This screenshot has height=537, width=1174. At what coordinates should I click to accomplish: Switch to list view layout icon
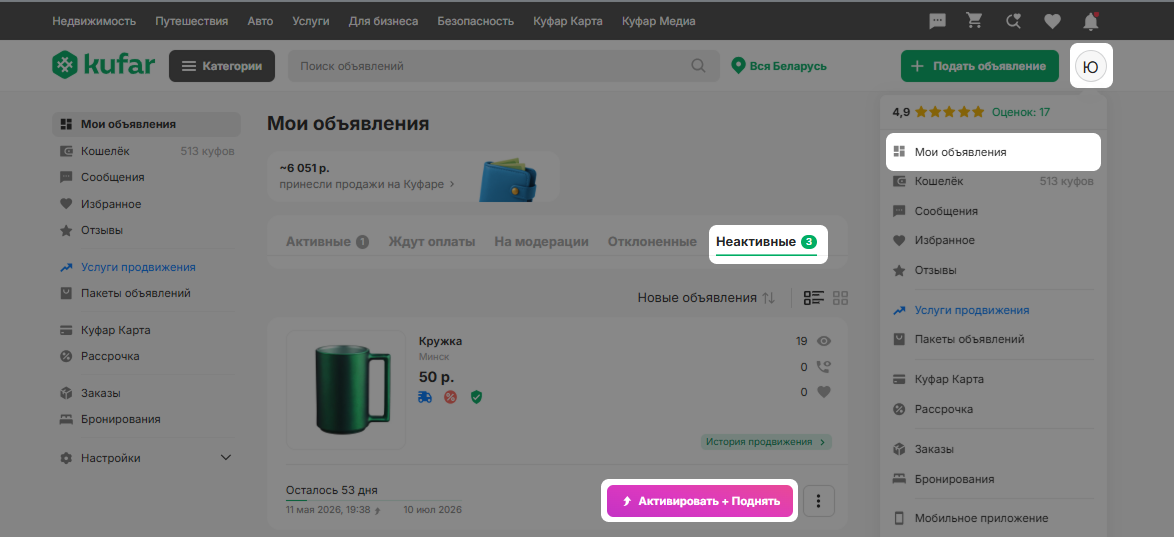pos(814,297)
